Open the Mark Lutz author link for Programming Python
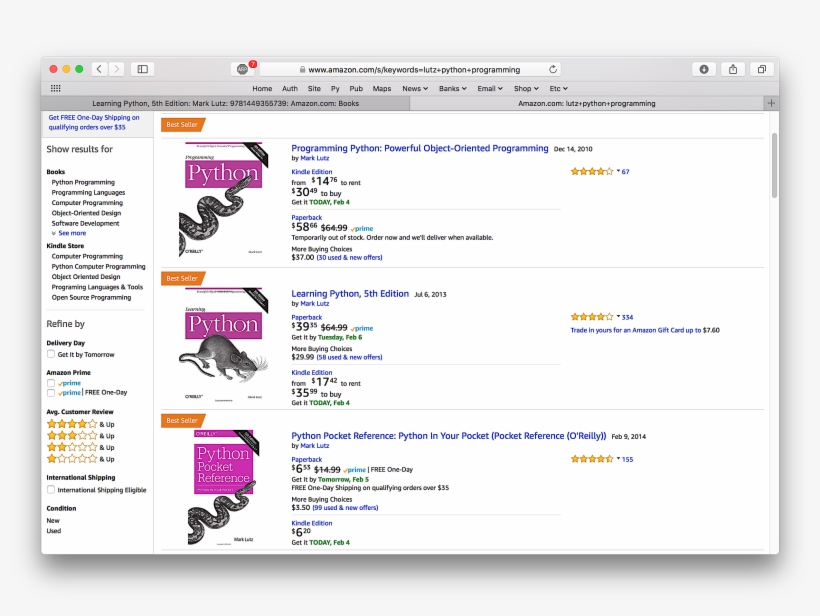Image resolution: width=820 pixels, height=616 pixels. [x=315, y=158]
